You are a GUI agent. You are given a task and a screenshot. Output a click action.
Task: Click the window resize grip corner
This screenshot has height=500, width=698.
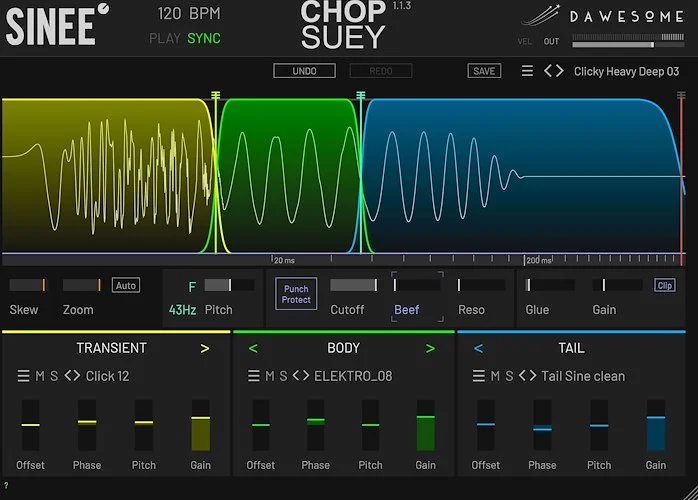click(x=691, y=493)
